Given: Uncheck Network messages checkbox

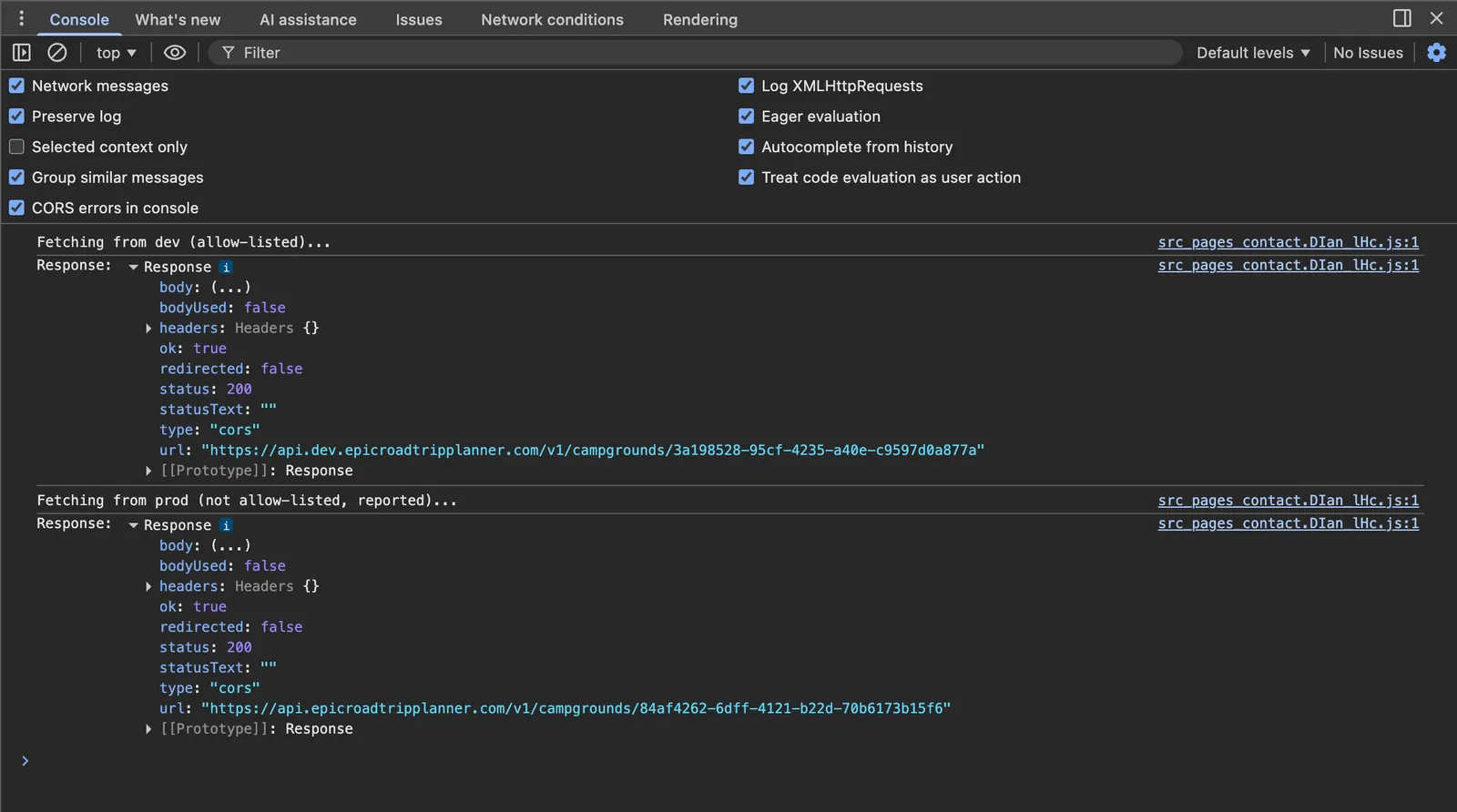Looking at the screenshot, I should click(x=16, y=86).
